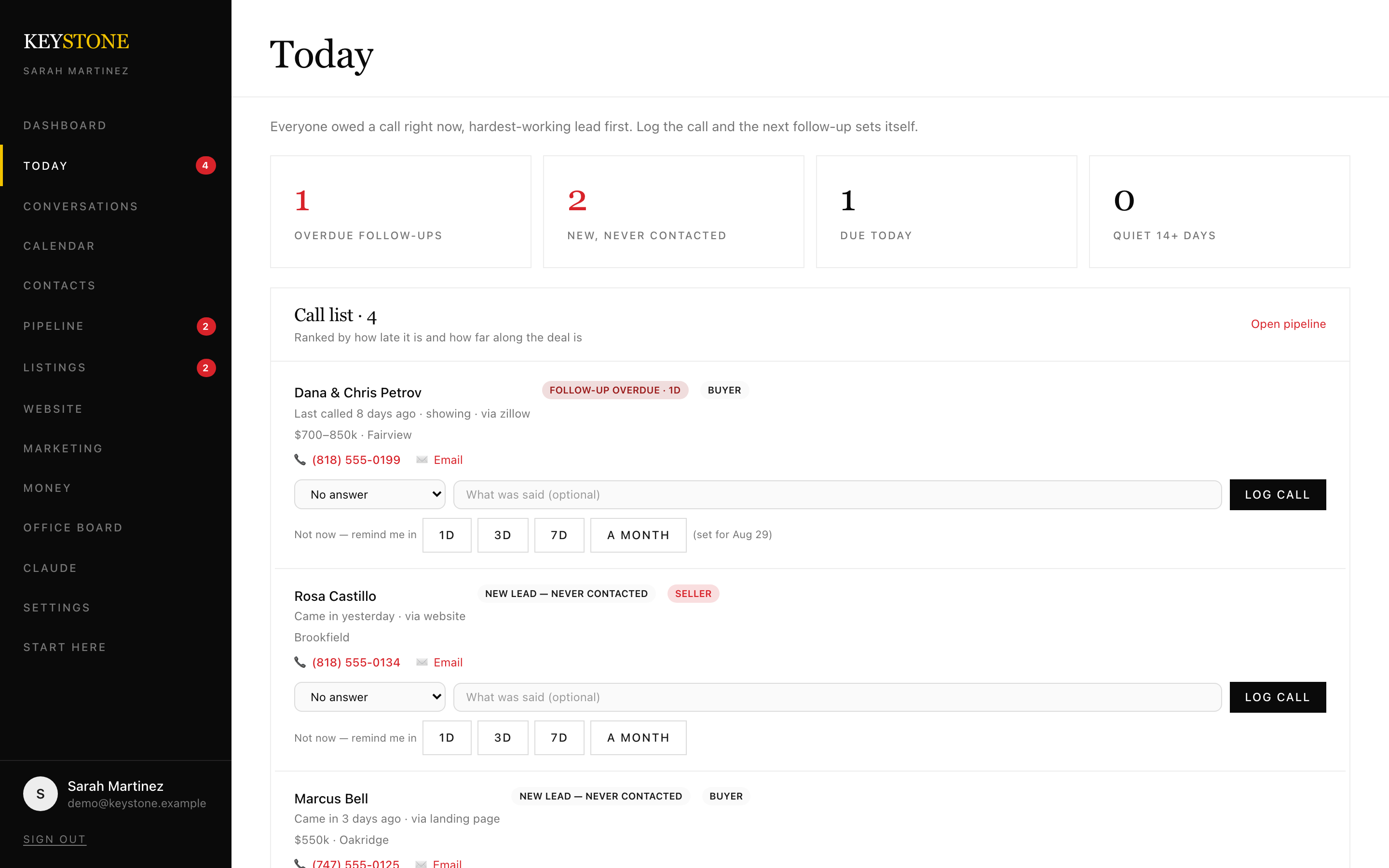Go to Marketing in the sidebar
1389x868 pixels.
click(x=63, y=449)
